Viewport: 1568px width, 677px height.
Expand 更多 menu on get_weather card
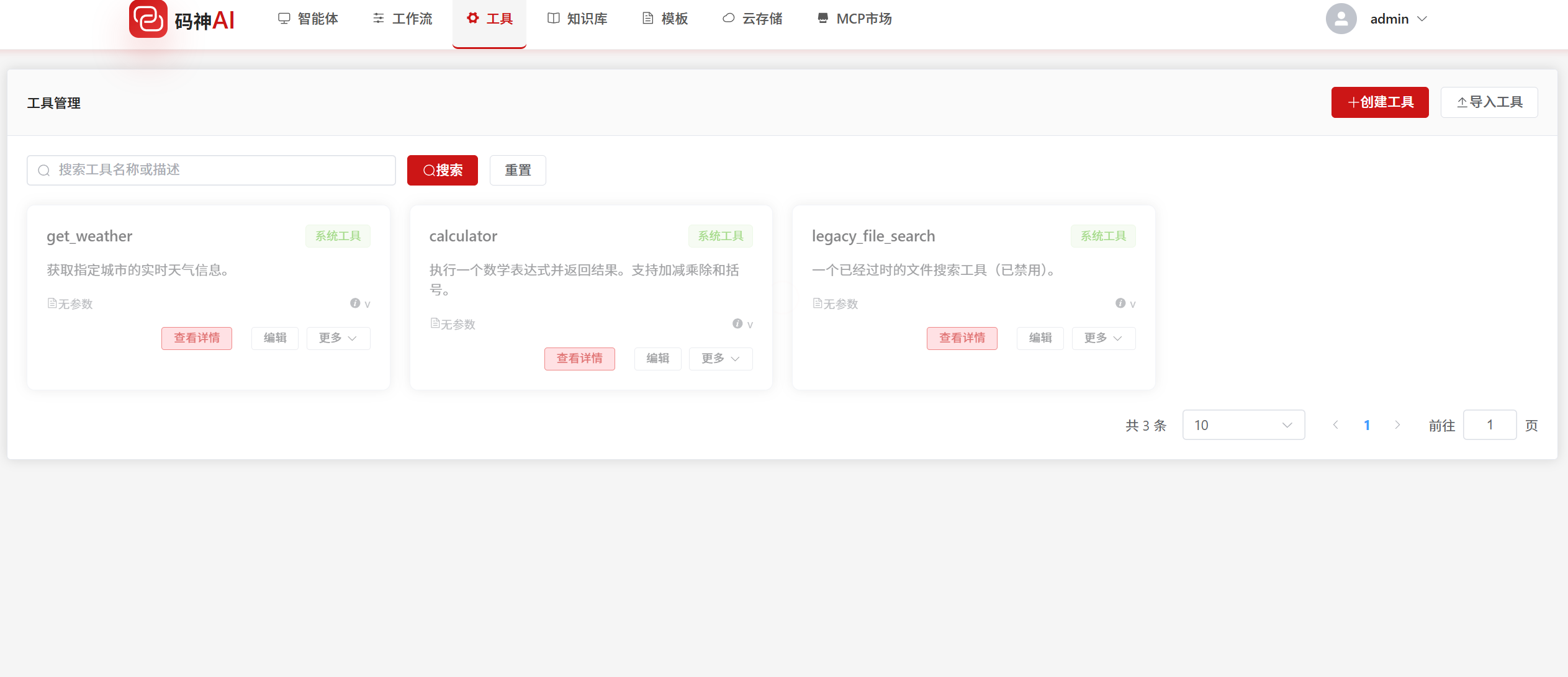tap(338, 338)
